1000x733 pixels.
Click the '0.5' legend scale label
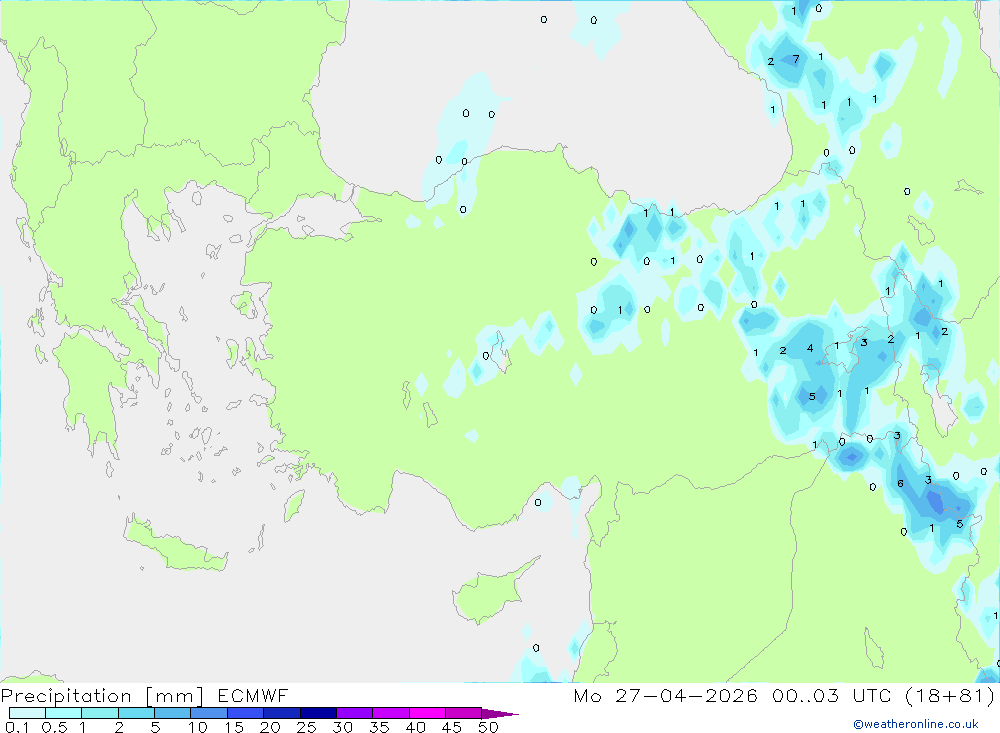coord(54,727)
